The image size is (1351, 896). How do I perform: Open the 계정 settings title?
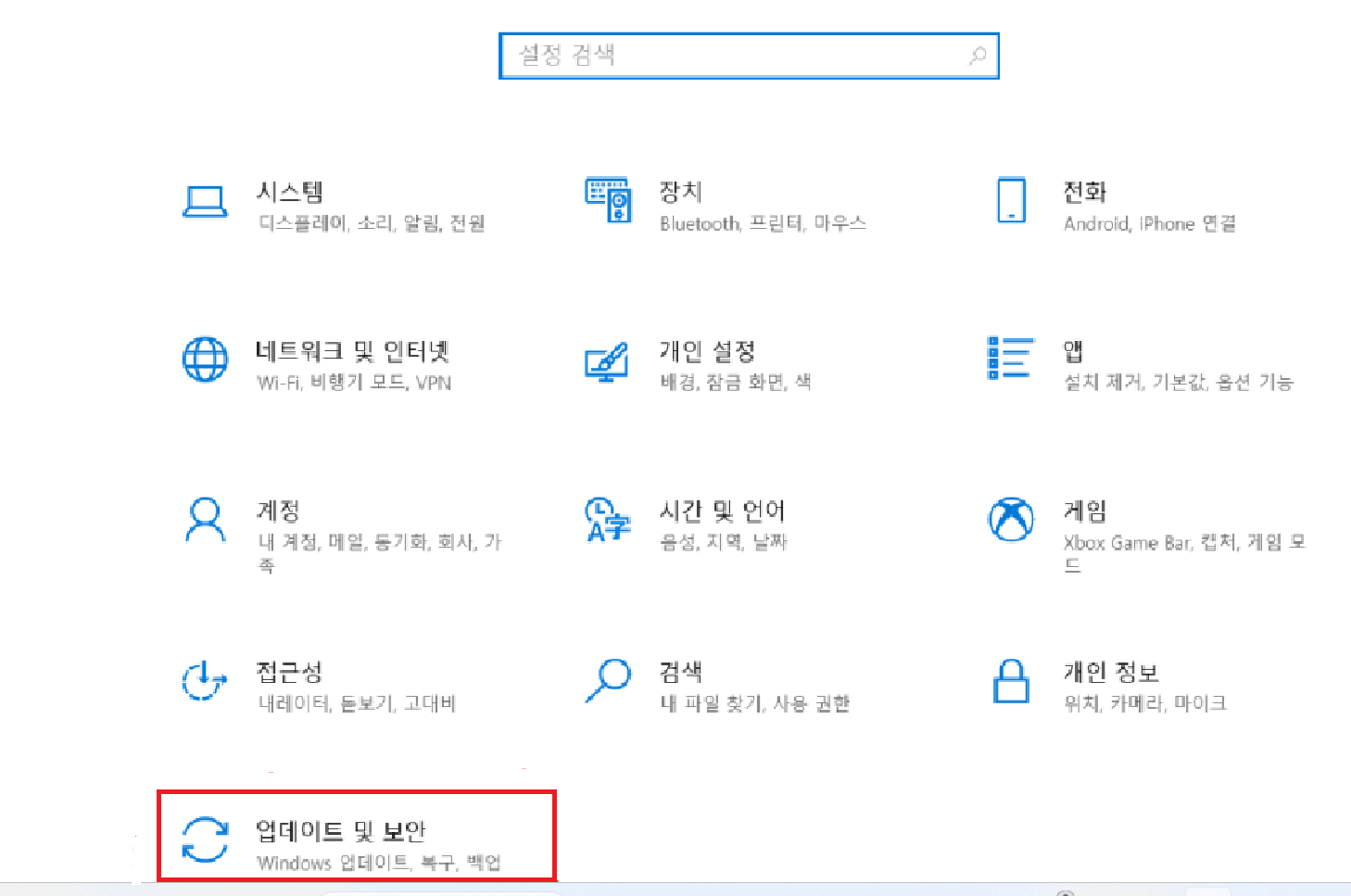tap(279, 511)
